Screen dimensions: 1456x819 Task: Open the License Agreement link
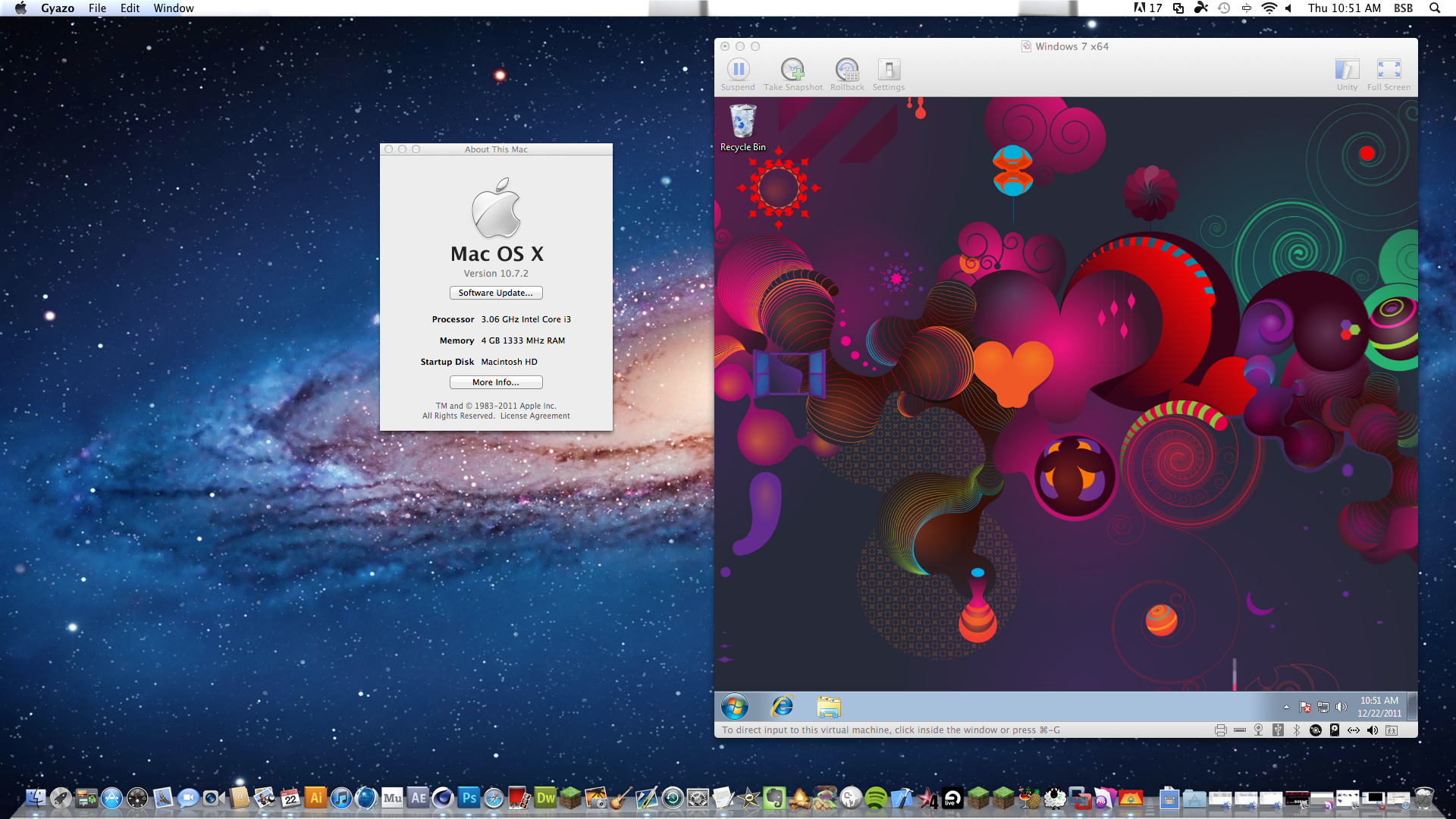tap(535, 416)
